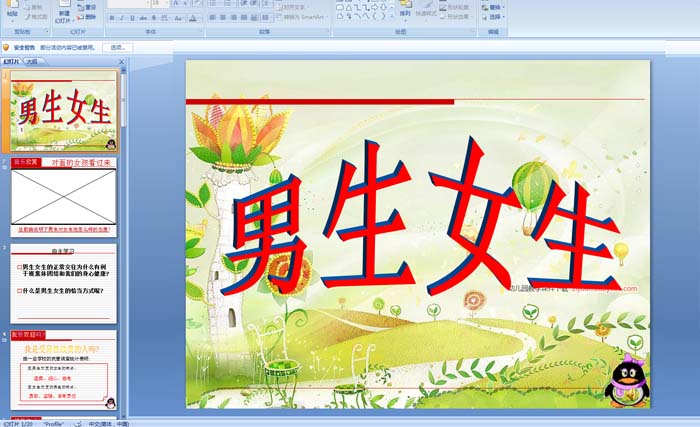Screen dimensions: 700x427
Task: Close the slides thumbnail pane
Action: point(121,62)
